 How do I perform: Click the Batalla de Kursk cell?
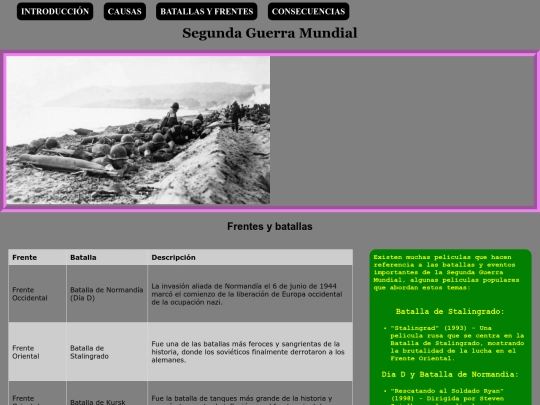coord(107,393)
